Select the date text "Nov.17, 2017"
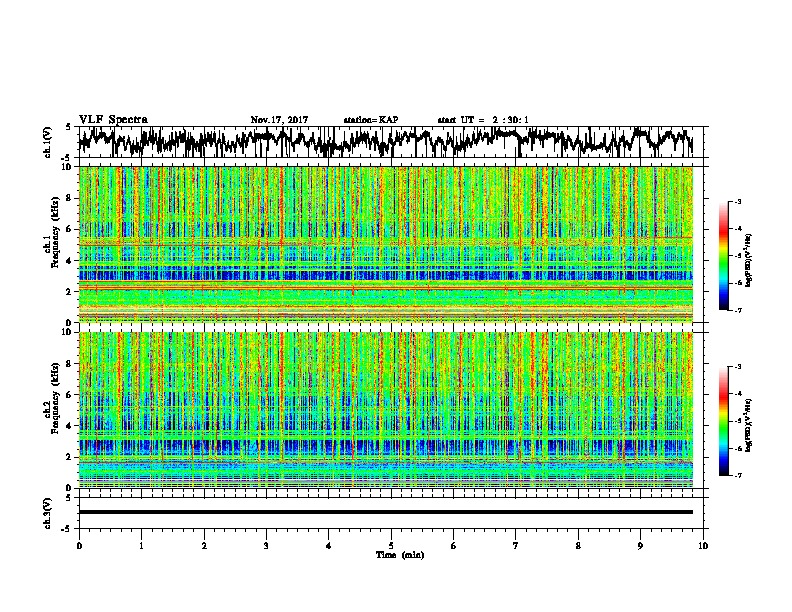The width and height of the screenshot is (792, 612). click(x=279, y=120)
